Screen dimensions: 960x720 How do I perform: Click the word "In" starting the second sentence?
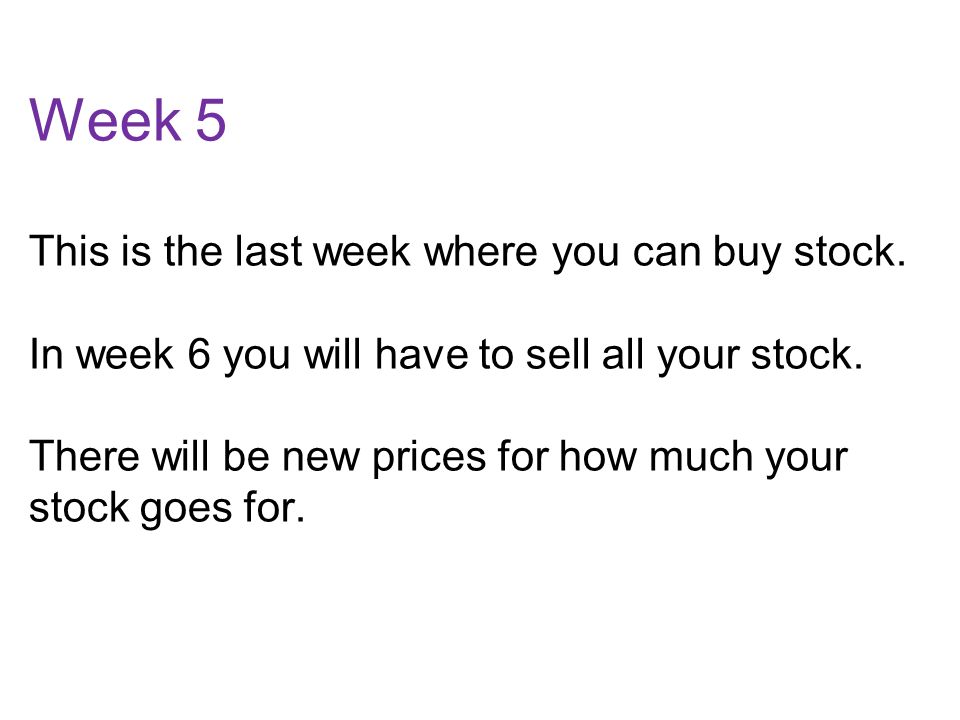point(46,354)
